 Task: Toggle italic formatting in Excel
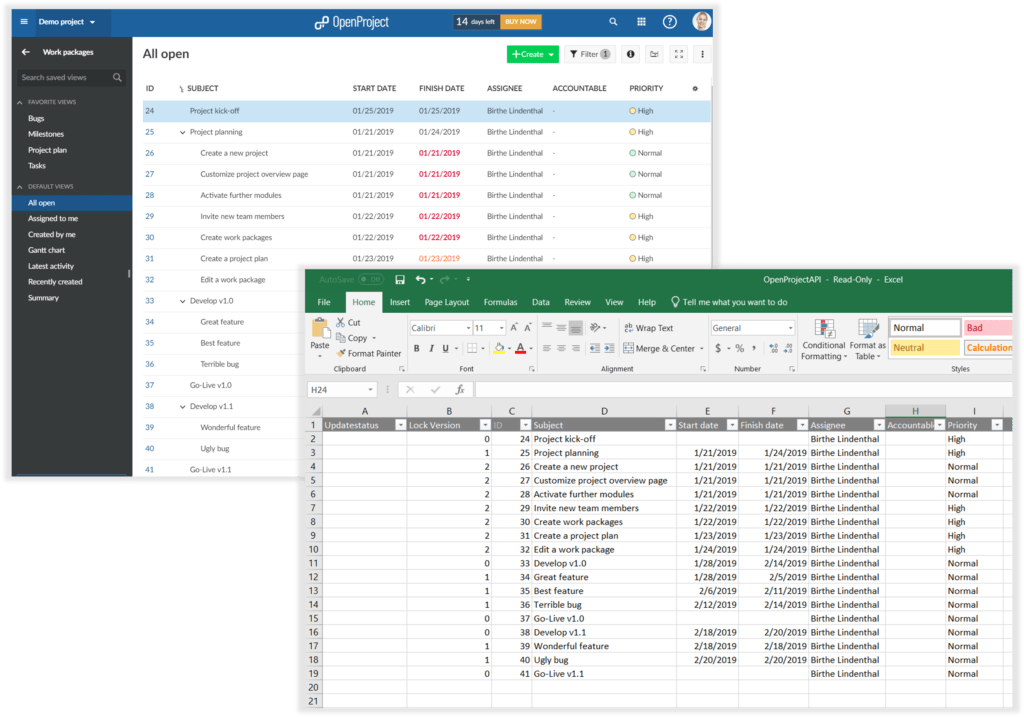tap(431, 348)
